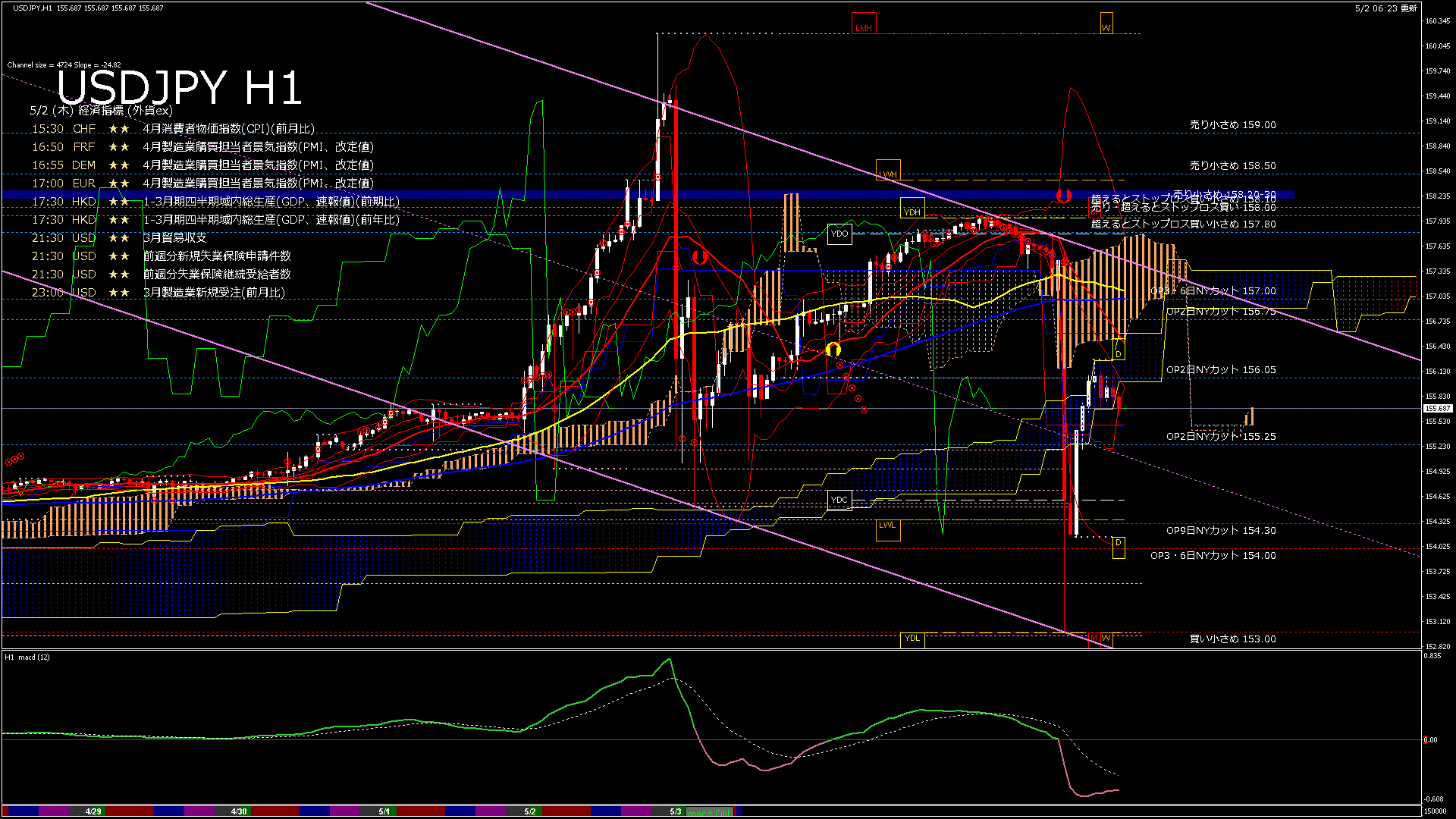The height and width of the screenshot is (819, 1456).
Task: Click the 買い小さめ 153.00 order label
Action: tap(1232, 639)
